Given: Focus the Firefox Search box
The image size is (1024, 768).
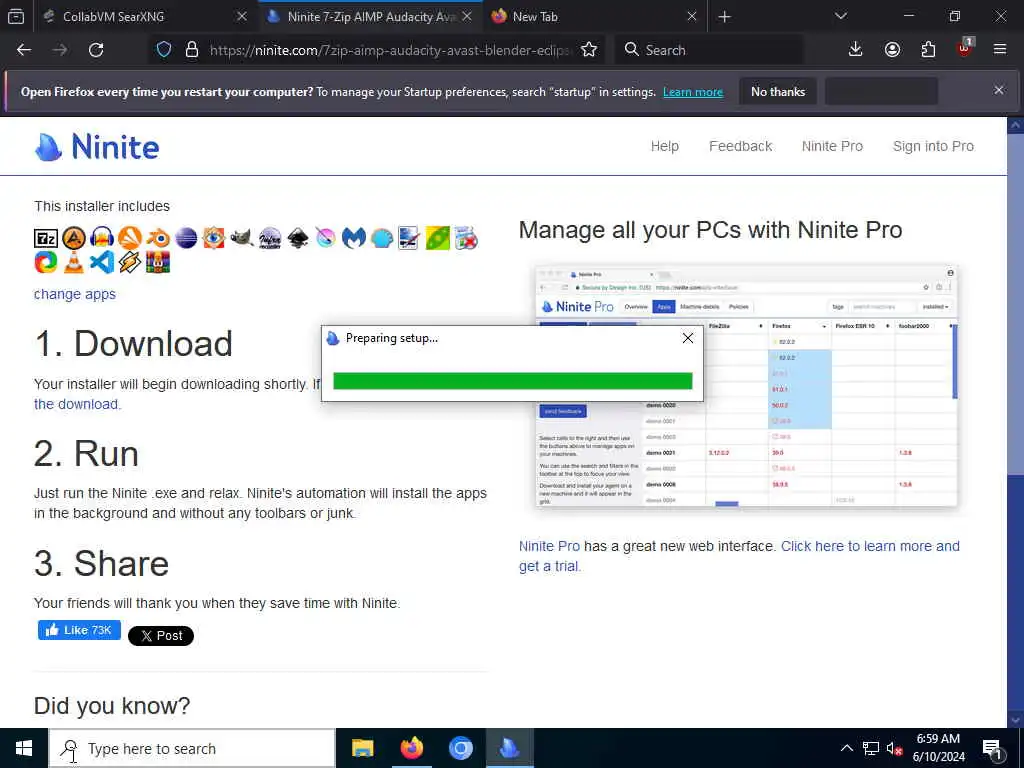Looking at the screenshot, I should click(709, 50).
